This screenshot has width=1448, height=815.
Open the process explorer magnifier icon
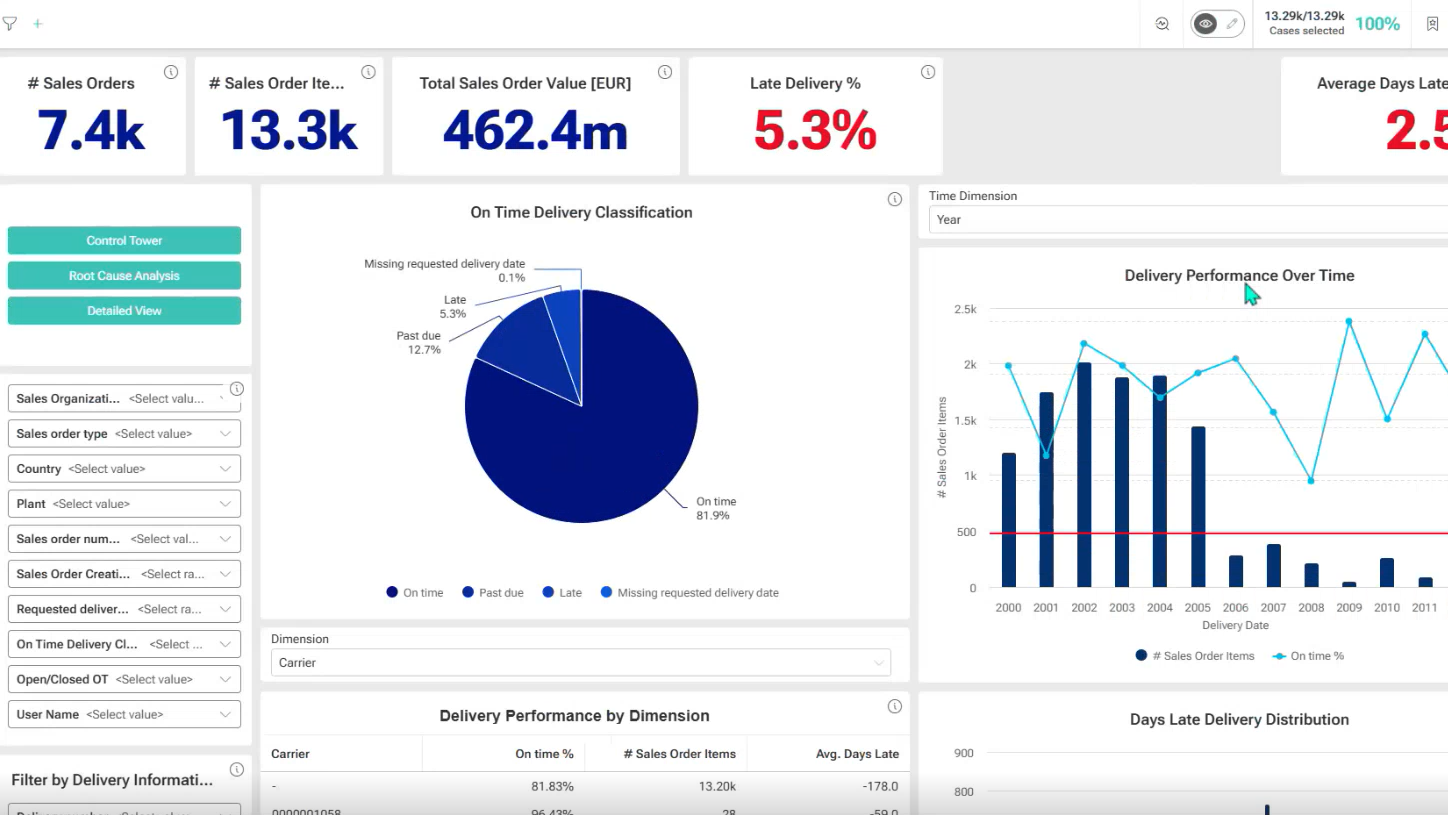pos(1162,24)
